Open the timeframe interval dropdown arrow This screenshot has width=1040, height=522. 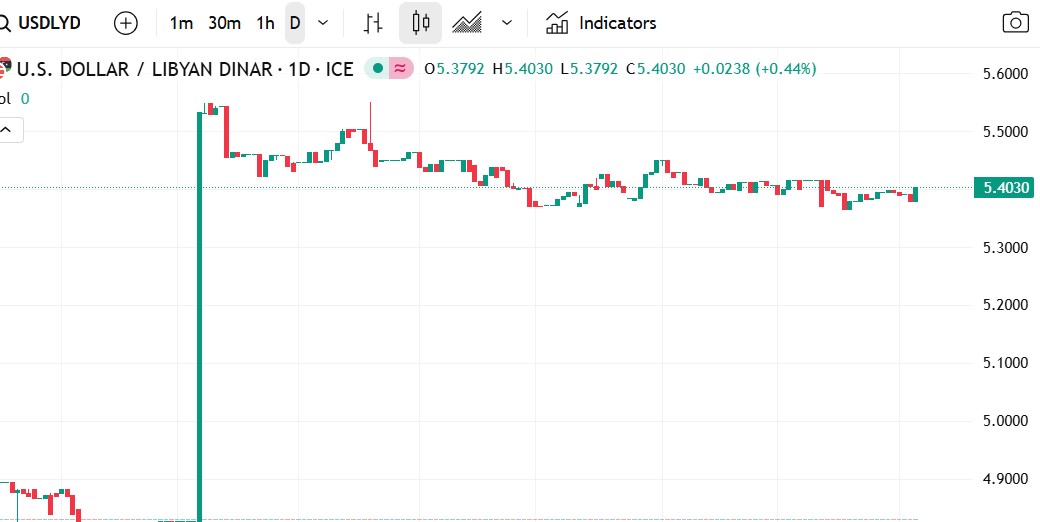coord(321,23)
